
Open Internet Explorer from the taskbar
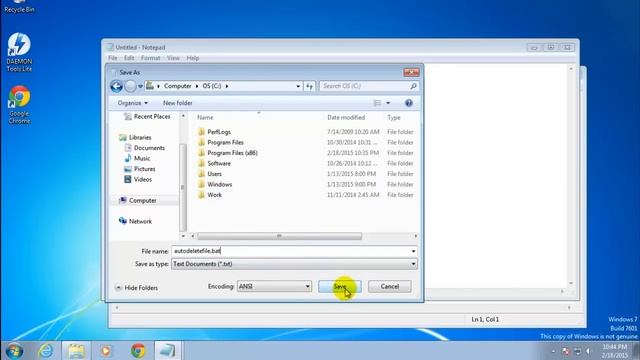click(x=46, y=351)
